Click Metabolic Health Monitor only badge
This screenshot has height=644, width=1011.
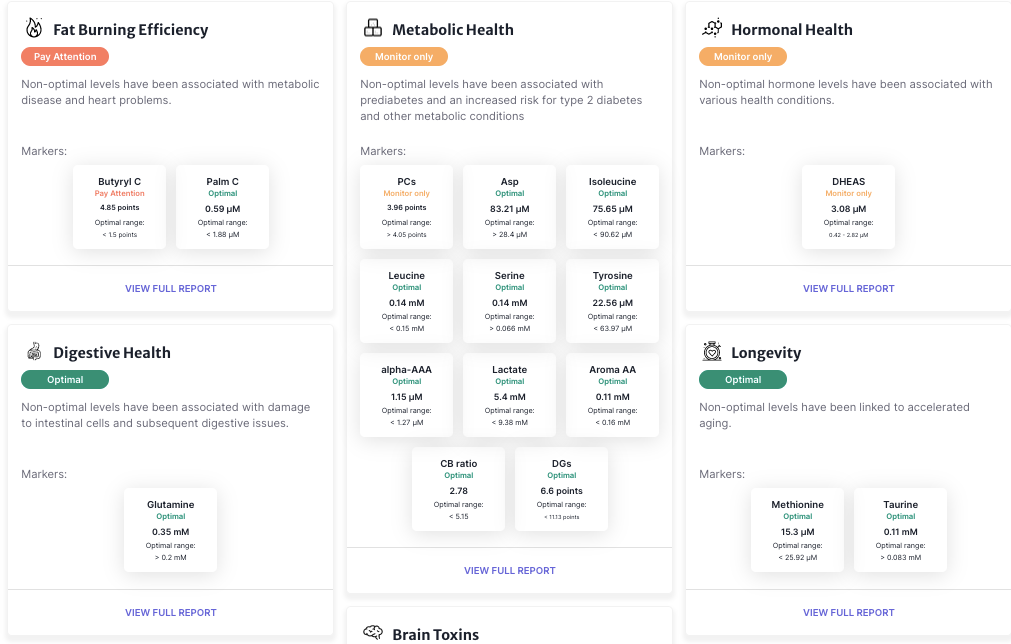point(404,57)
